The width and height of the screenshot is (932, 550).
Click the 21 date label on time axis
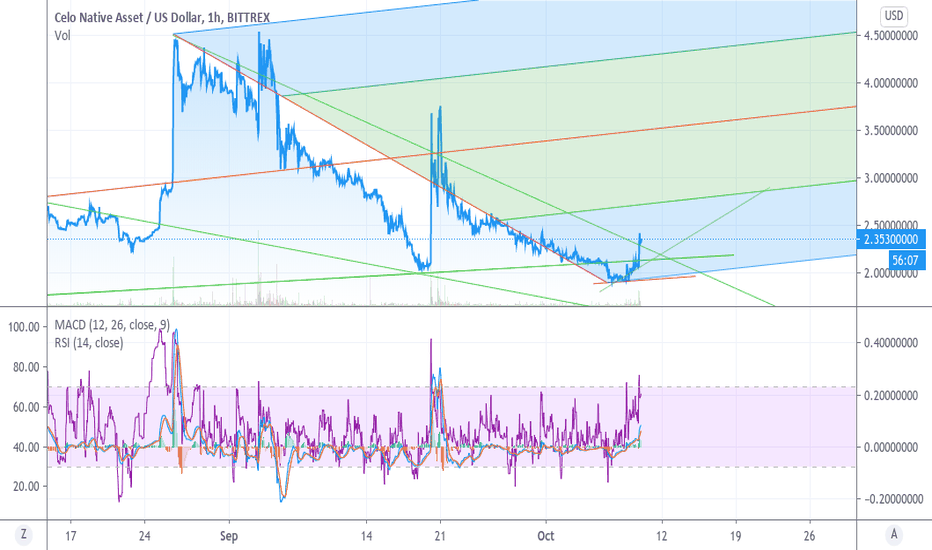[x=440, y=536]
